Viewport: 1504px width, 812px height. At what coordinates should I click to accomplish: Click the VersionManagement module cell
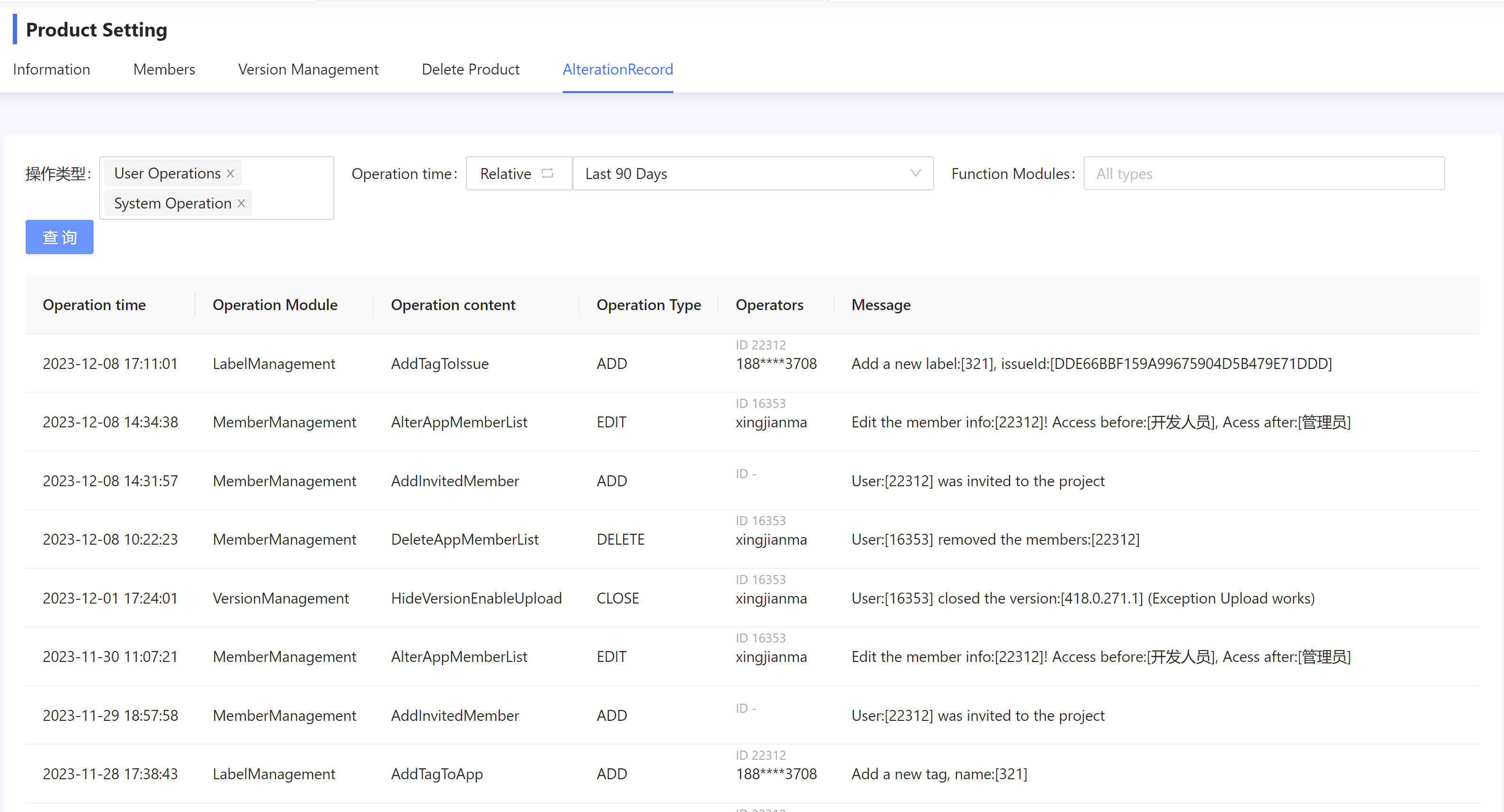tap(280, 598)
